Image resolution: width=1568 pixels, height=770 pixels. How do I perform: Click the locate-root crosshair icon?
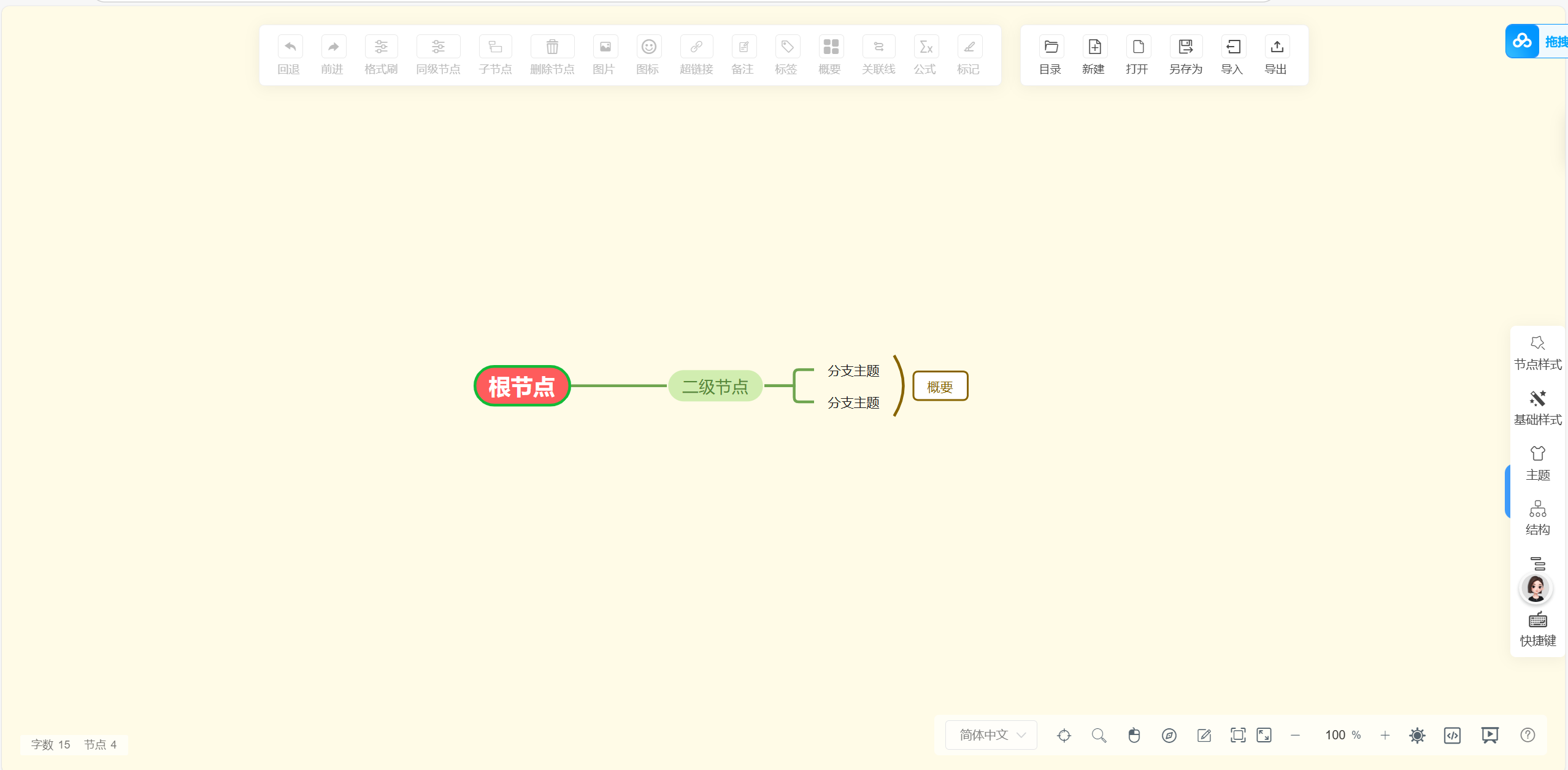(x=1064, y=735)
